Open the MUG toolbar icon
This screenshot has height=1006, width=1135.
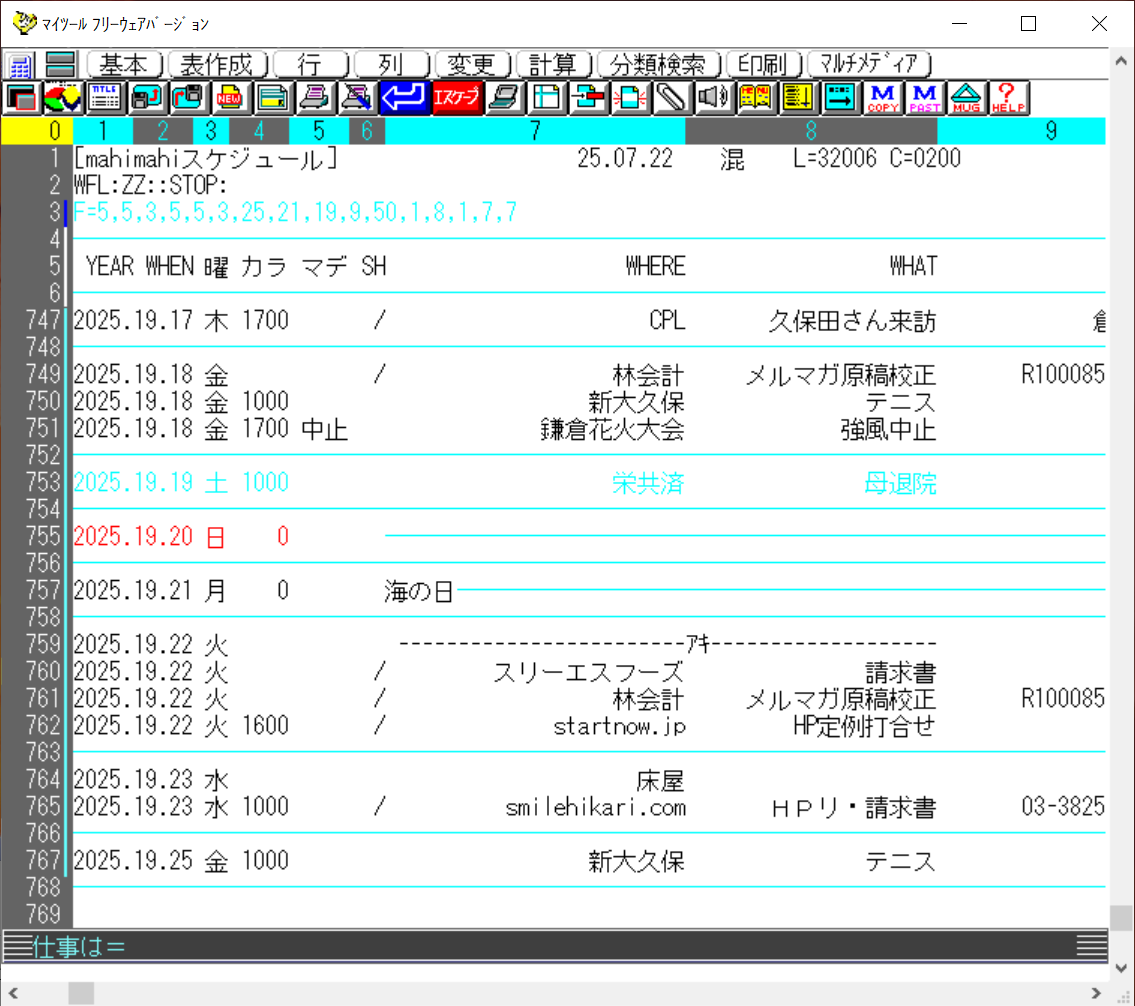967,97
